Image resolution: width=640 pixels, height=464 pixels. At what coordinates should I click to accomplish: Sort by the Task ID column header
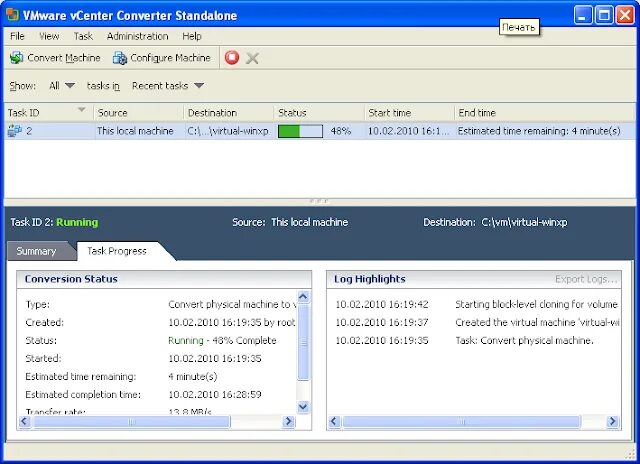pyautogui.click(x=49, y=113)
